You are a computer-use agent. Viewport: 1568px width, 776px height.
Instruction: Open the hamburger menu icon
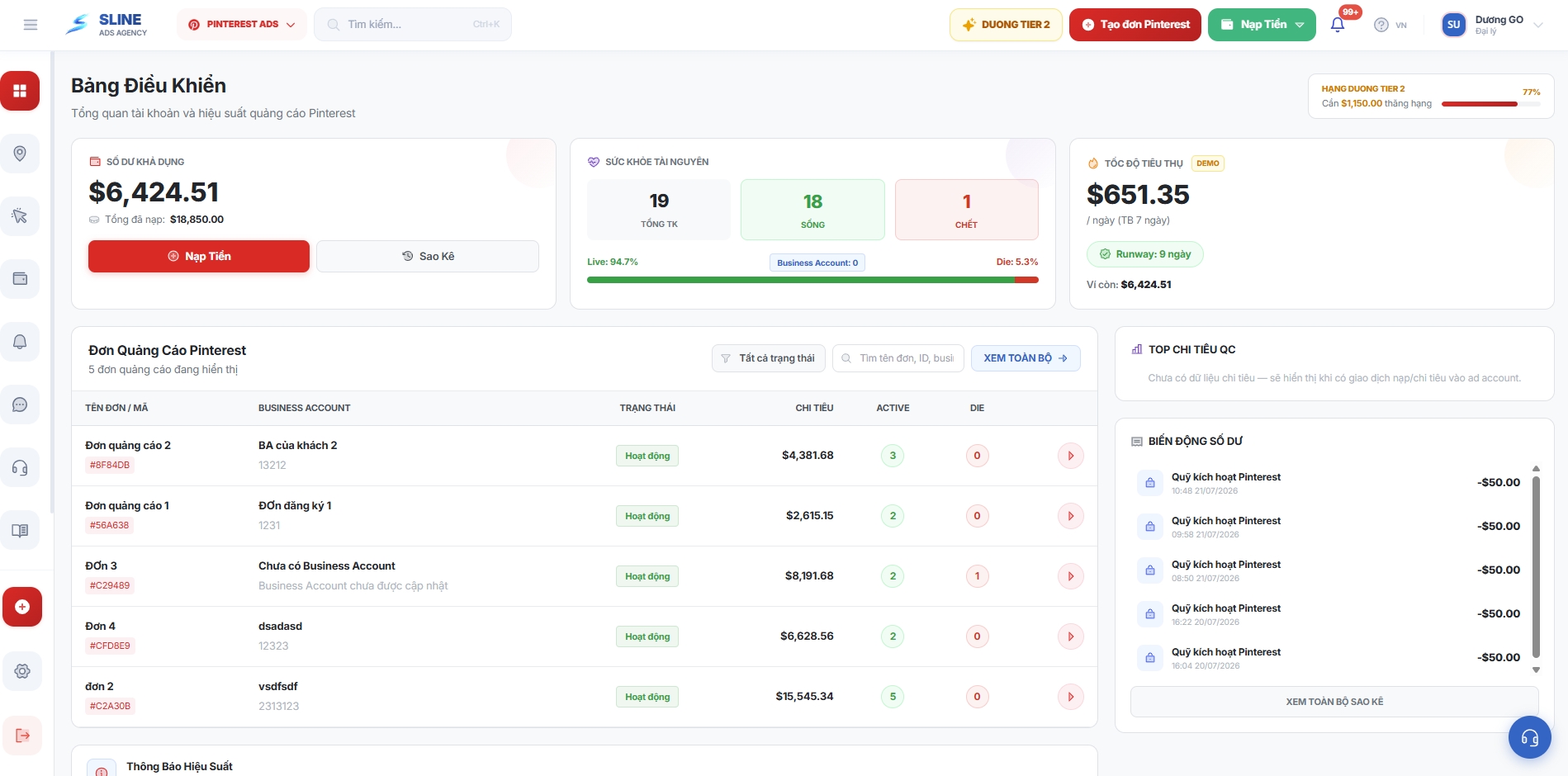coord(31,25)
